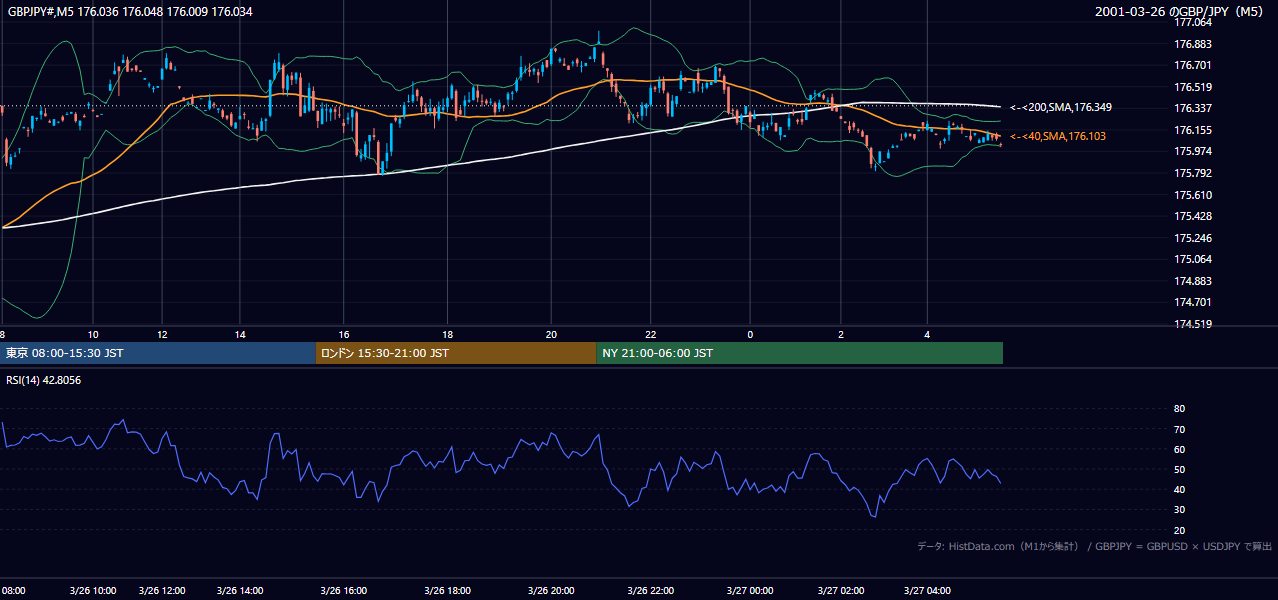This screenshot has height=600, width=1278.
Task: Click the 3/26 12:00 time label
Action: (163, 590)
